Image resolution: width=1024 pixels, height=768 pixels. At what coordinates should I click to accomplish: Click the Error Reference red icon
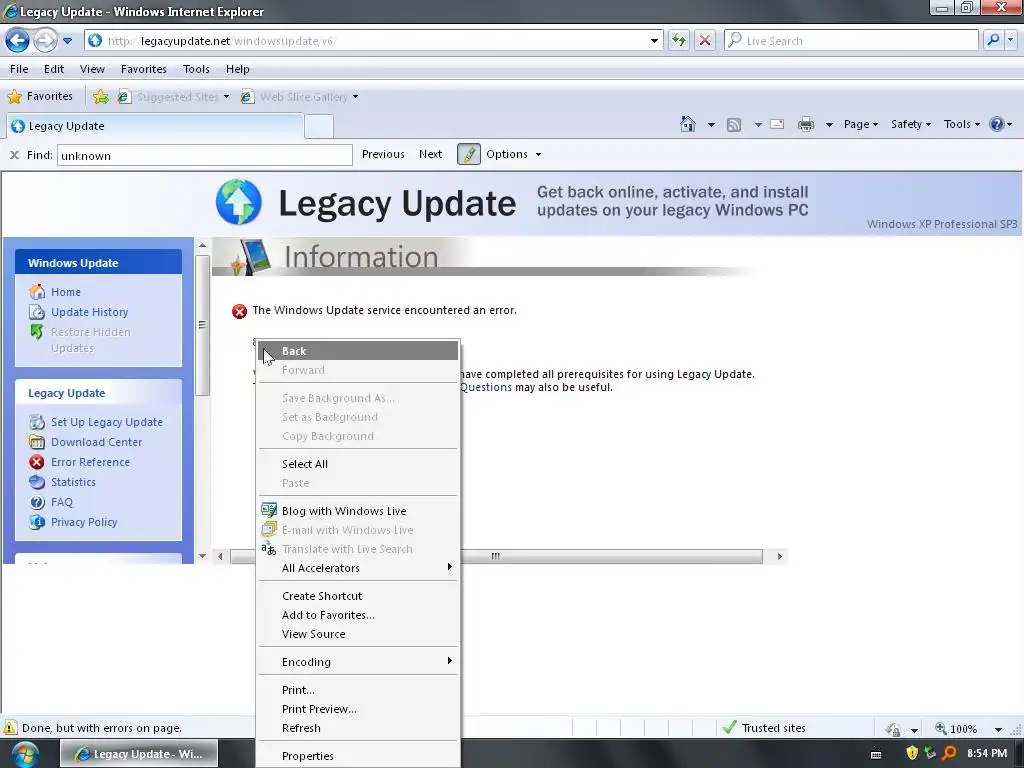(37, 462)
